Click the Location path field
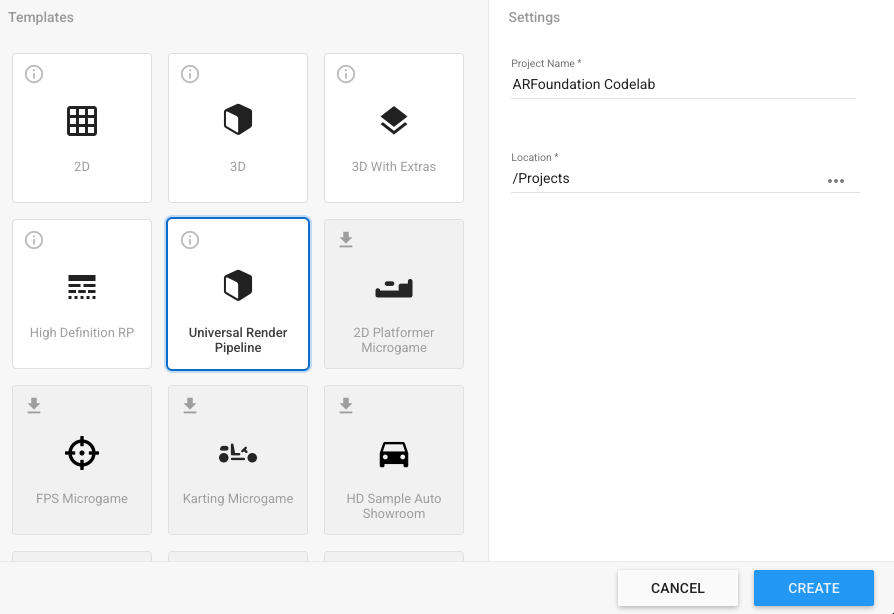This screenshot has width=894, height=614. tap(665, 179)
